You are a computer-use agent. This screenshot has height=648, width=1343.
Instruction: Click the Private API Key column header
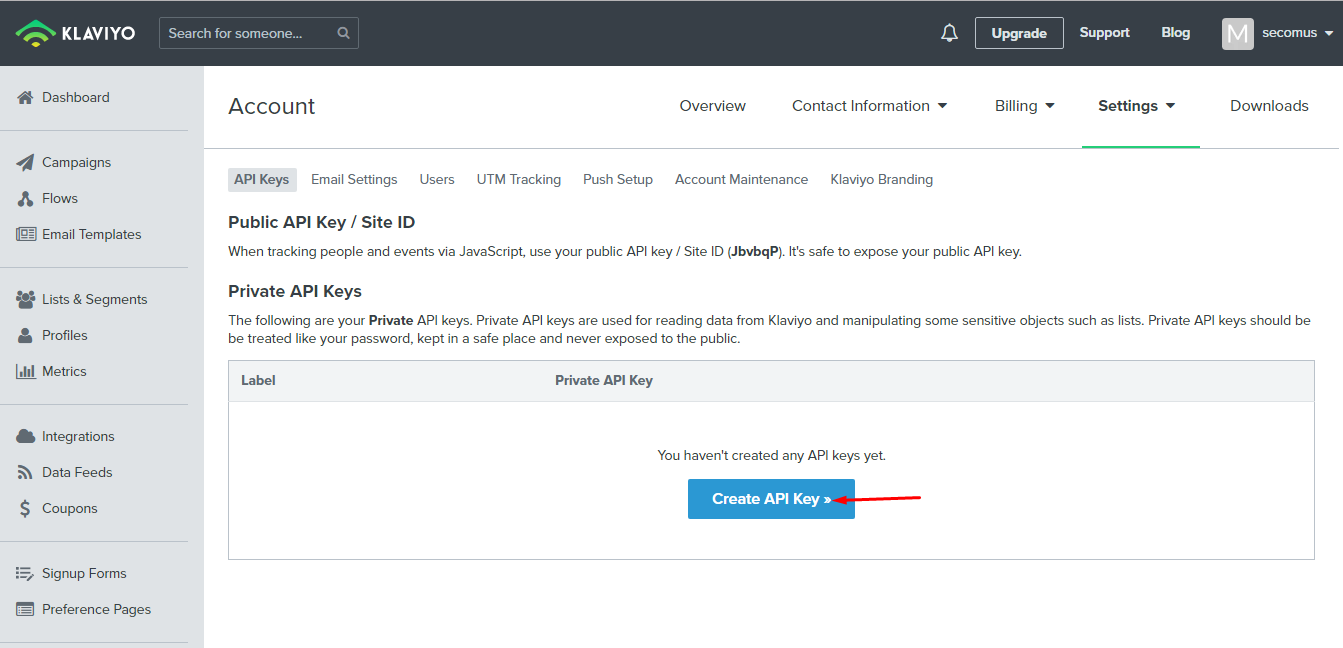pos(604,380)
